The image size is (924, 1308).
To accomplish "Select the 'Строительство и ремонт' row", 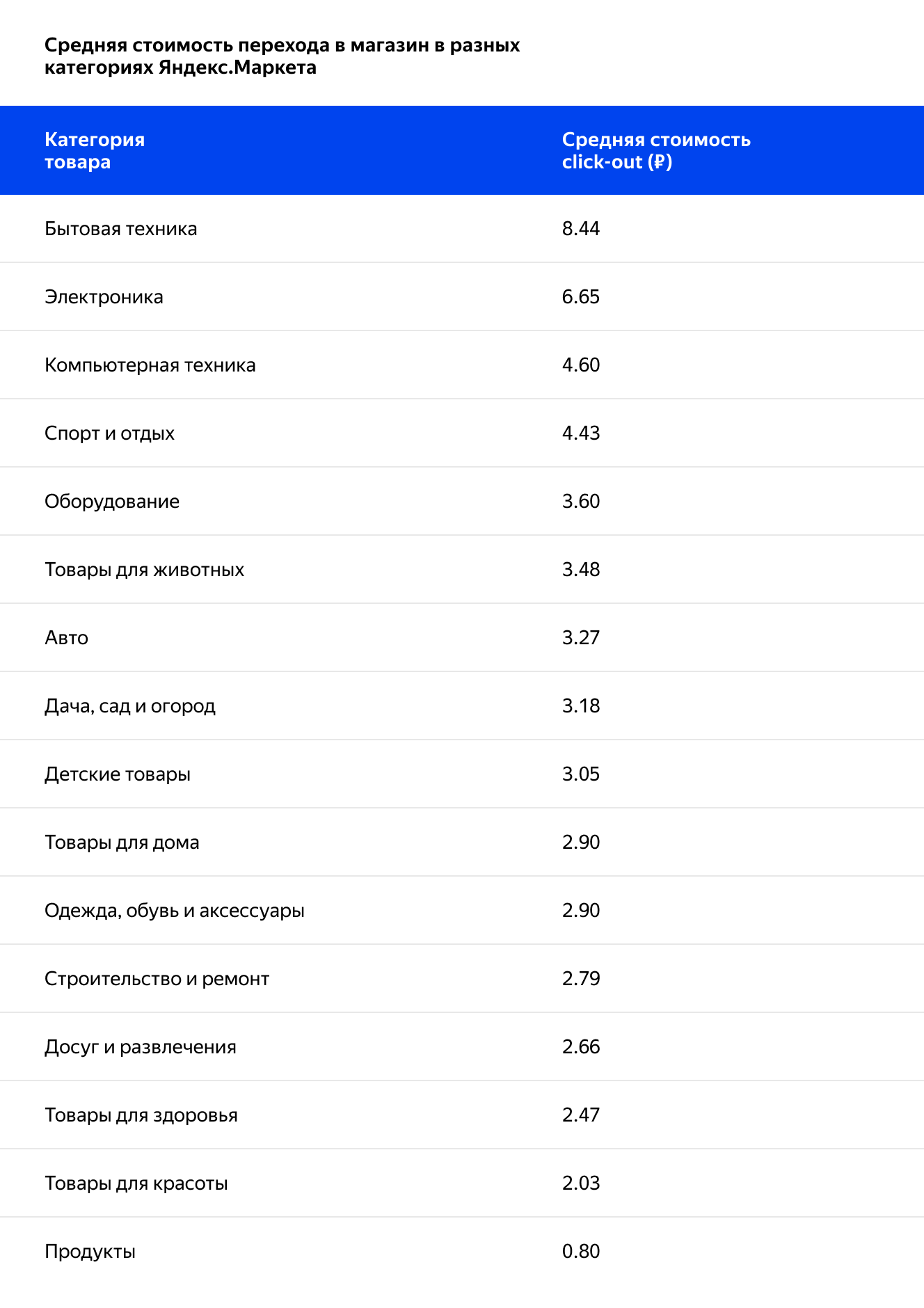I will tap(157, 979).
